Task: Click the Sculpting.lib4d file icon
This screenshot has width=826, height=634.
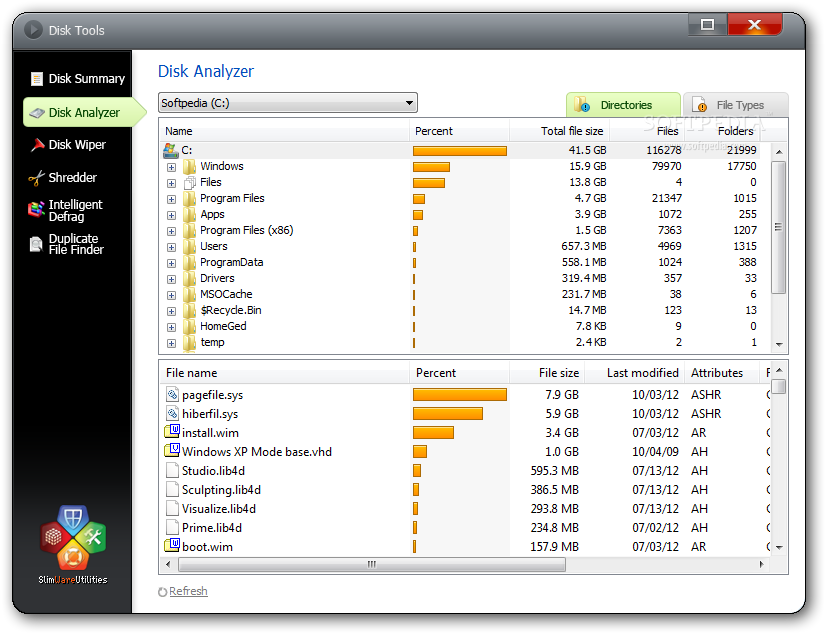Action: click(x=172, y=489)
